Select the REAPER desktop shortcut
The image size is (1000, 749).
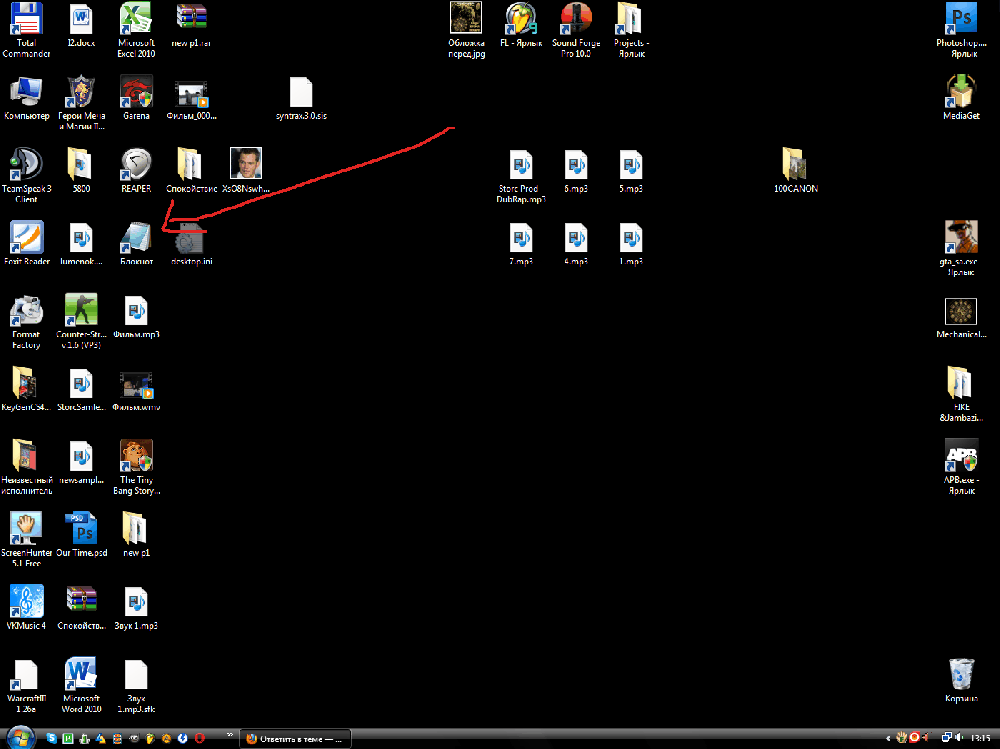click(x=135, y=164)
